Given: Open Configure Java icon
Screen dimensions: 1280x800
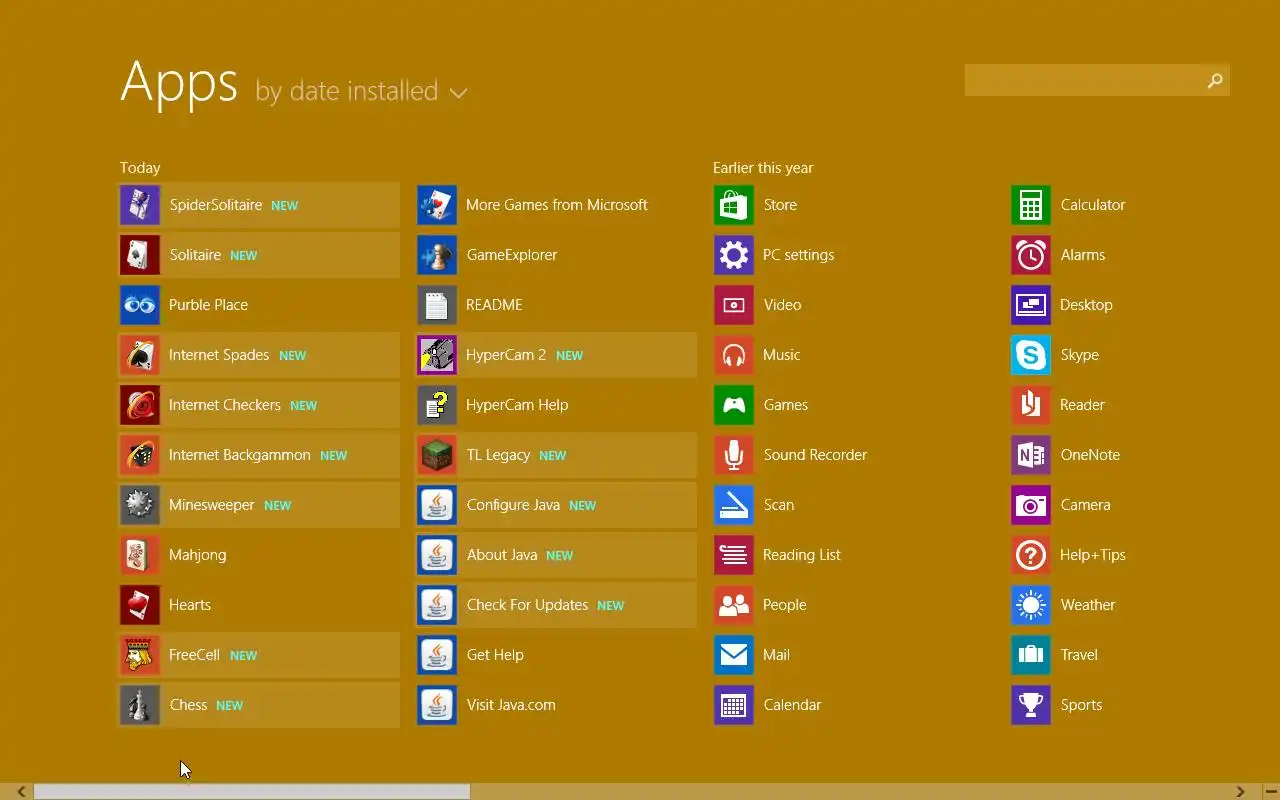Looking at the screenshot, I should coord(437,505).
